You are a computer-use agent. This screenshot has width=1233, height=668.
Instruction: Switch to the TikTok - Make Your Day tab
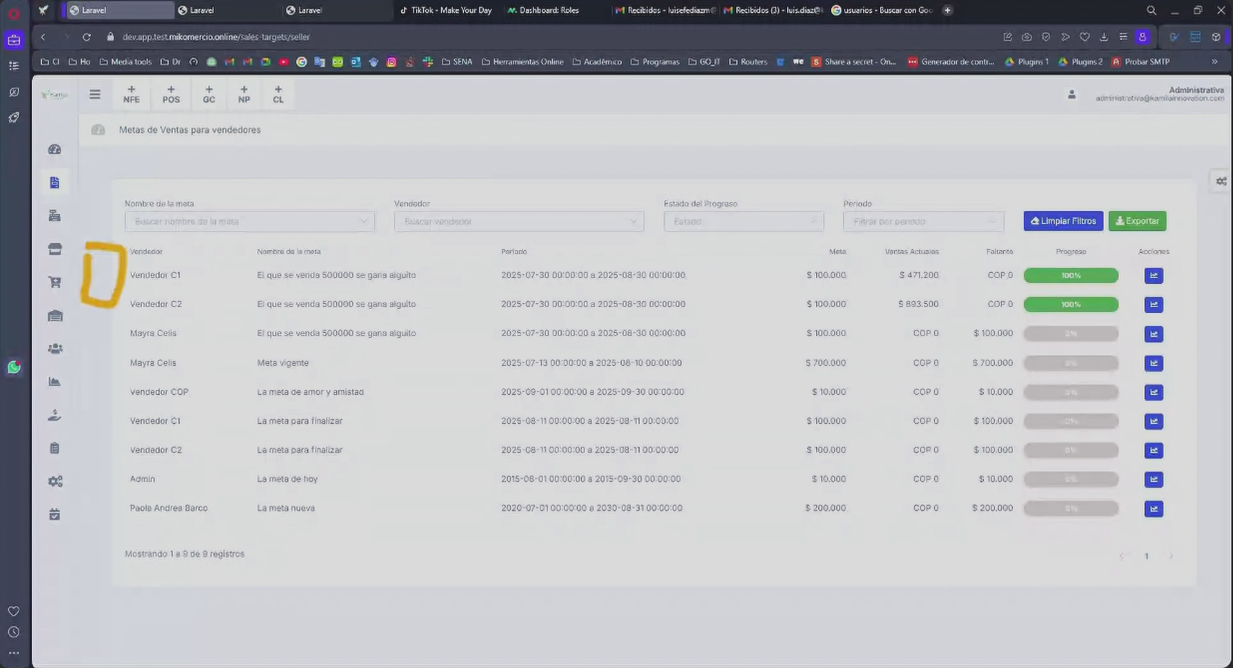[x=445, y=10]
